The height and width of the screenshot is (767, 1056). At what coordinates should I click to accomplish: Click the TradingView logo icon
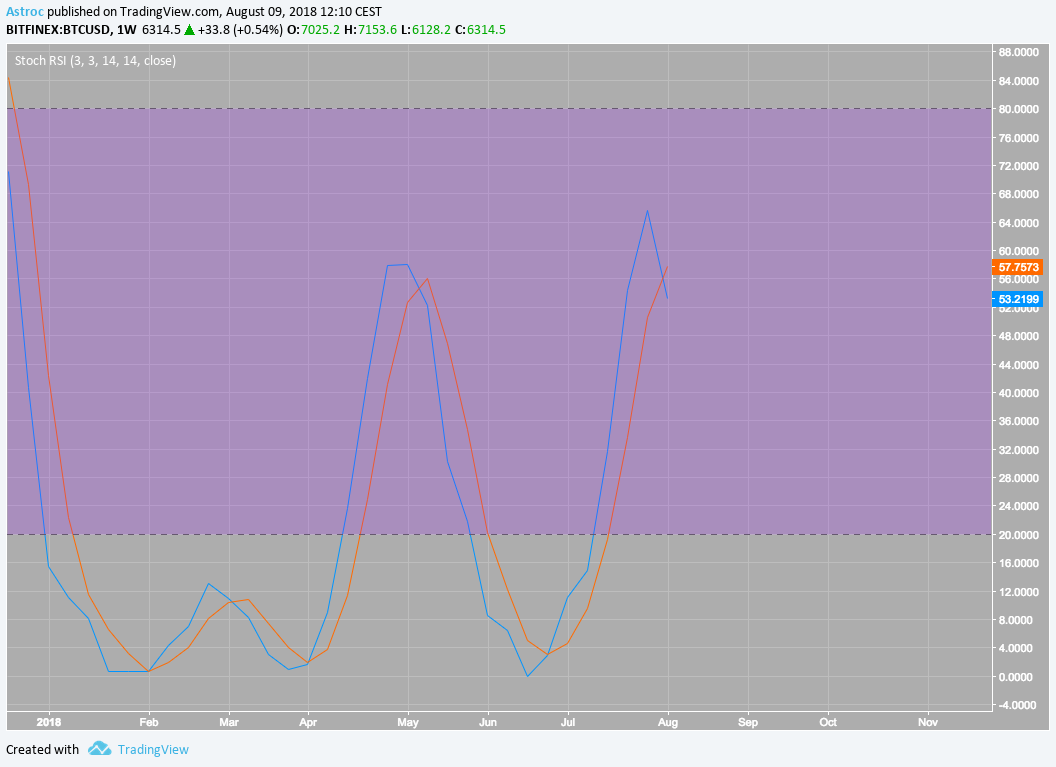click(100, 748)
